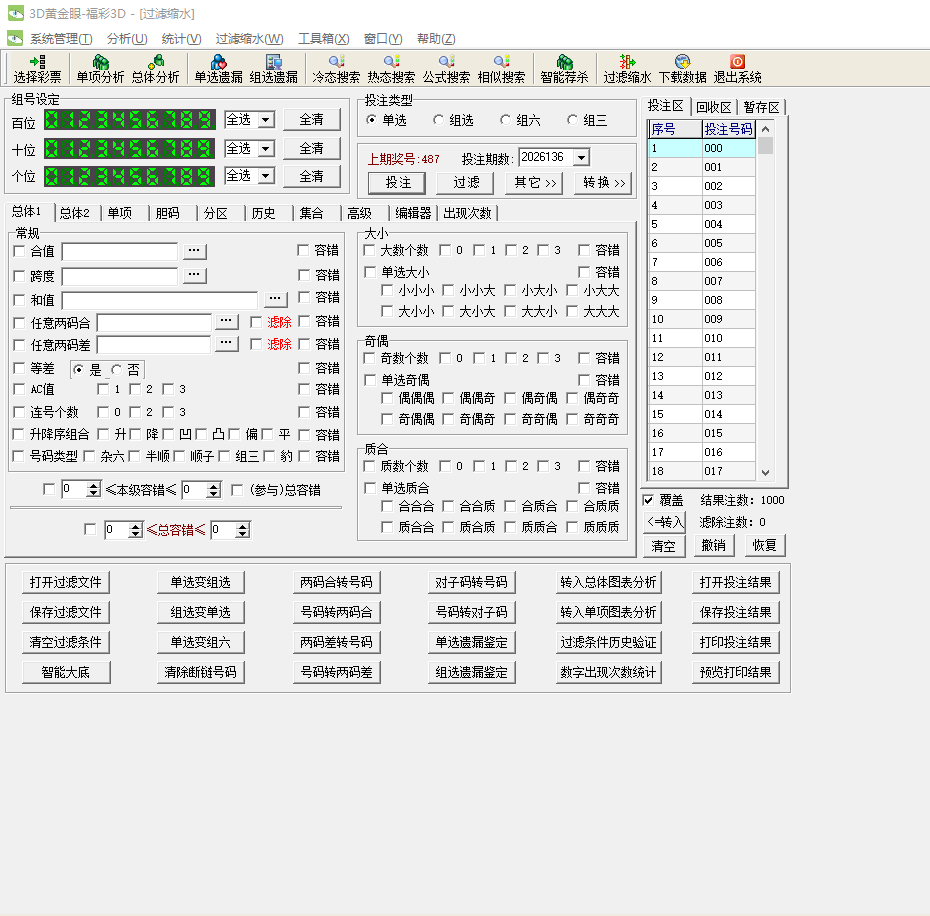The width and height of the screenshot is (930, 916).
Task: Open the 选择彩票 toolbar icon
Action: point(37,69)
